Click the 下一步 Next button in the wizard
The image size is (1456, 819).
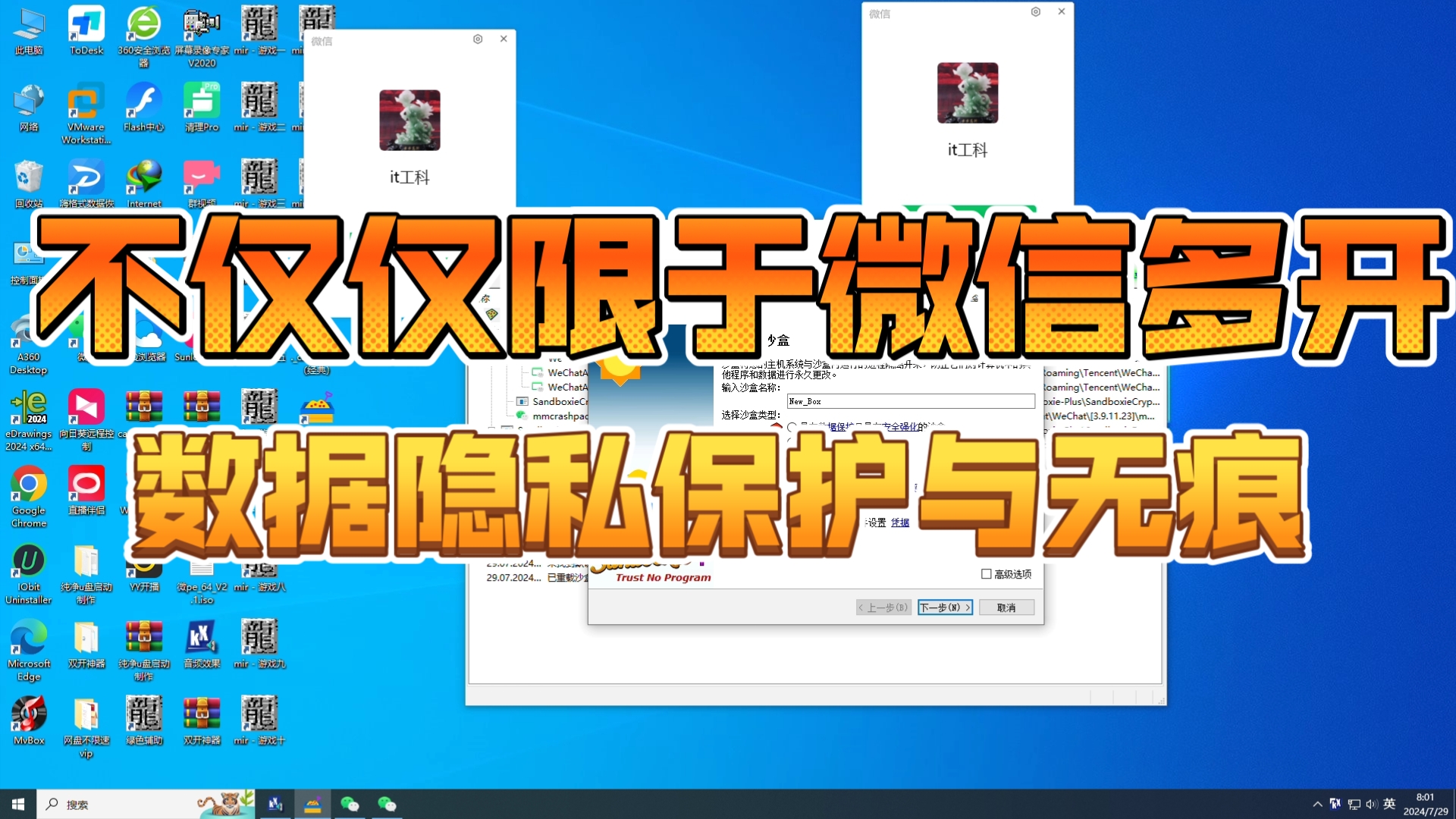point(944,607)
